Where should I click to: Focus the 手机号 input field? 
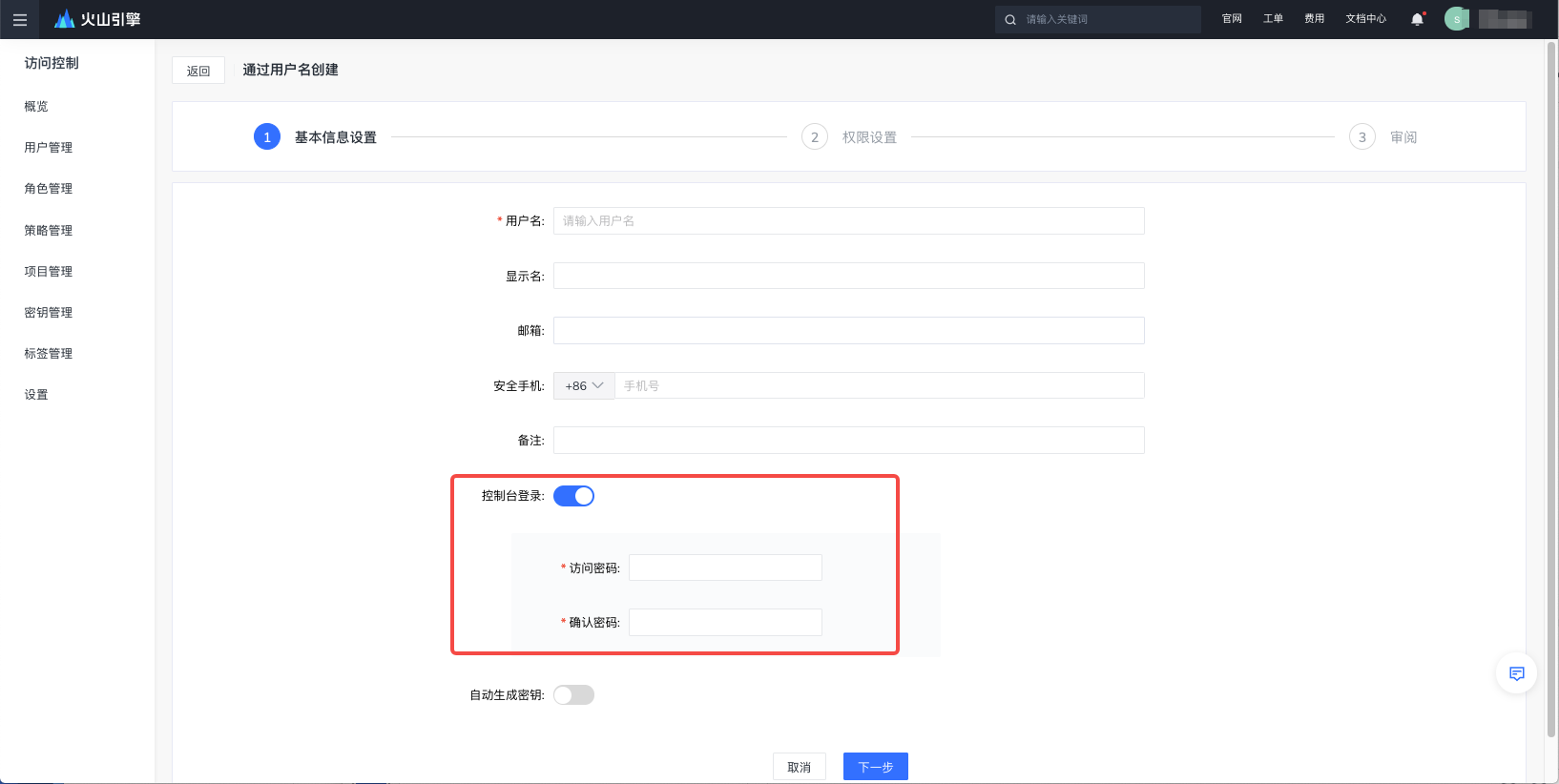(880, 386)
